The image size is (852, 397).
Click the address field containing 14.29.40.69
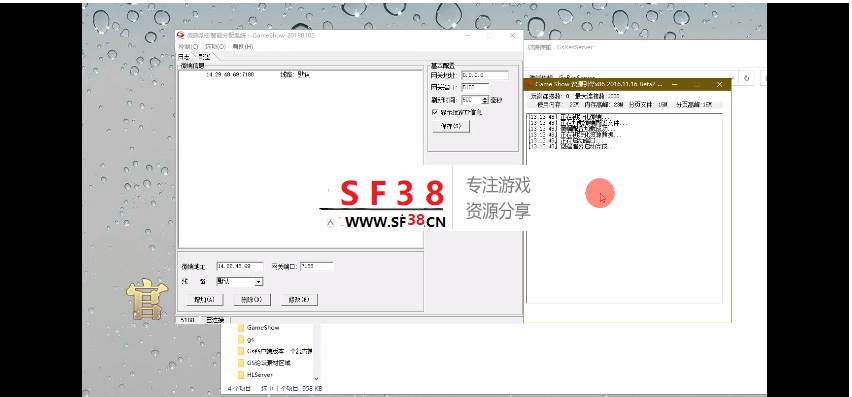pos(240,266)
